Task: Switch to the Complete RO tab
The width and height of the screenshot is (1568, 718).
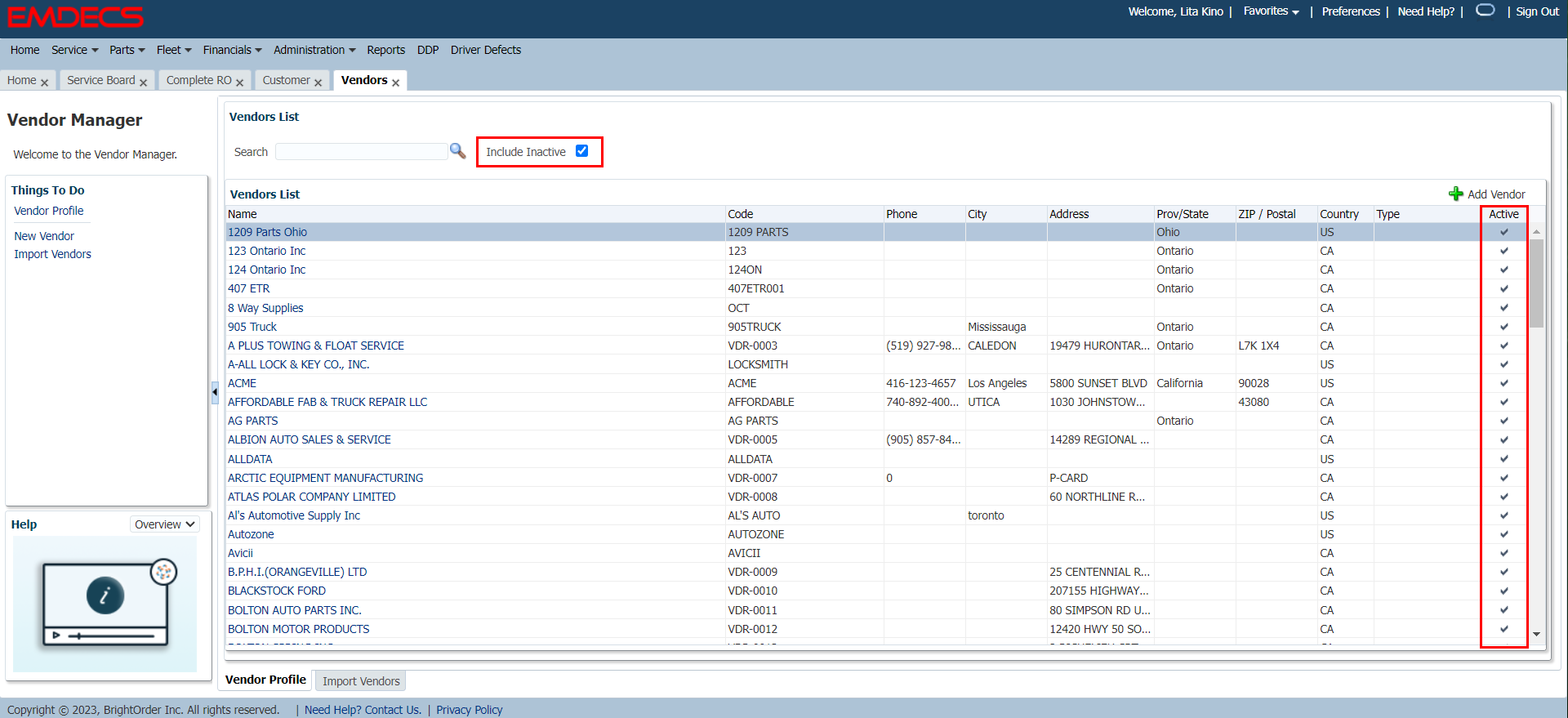Action: 199,80
